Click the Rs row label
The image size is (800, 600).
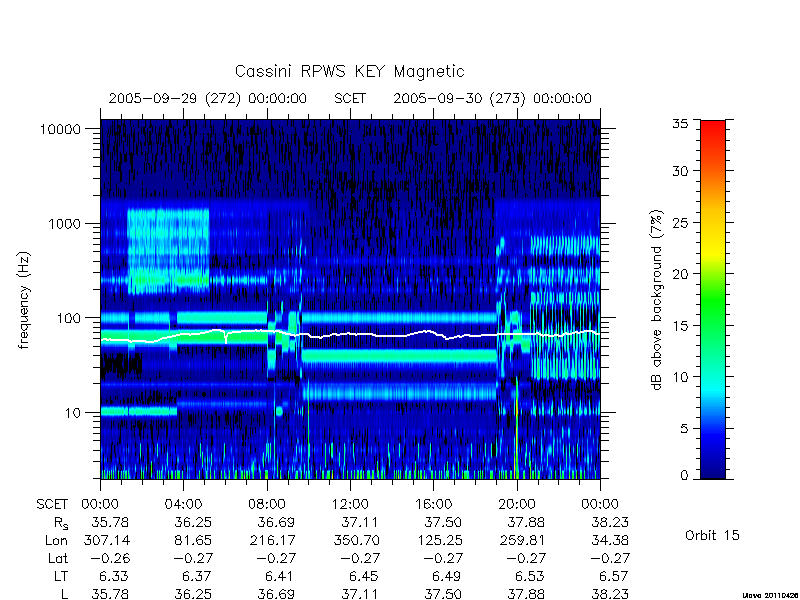pos(60,523)
